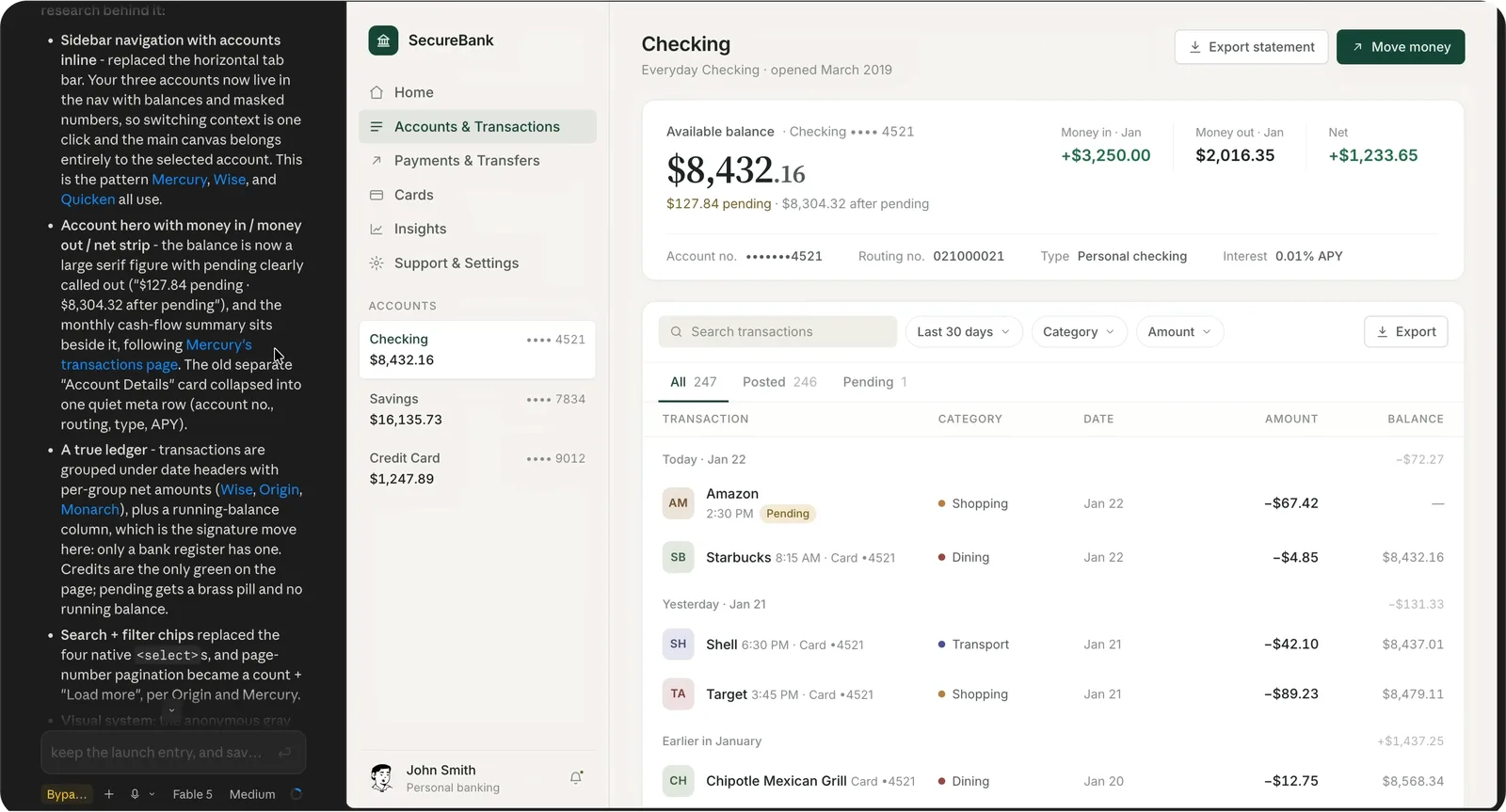Click the transactions Export button
The width and height of the screenshot is (1506, 812).
(x=1405, y=332)
